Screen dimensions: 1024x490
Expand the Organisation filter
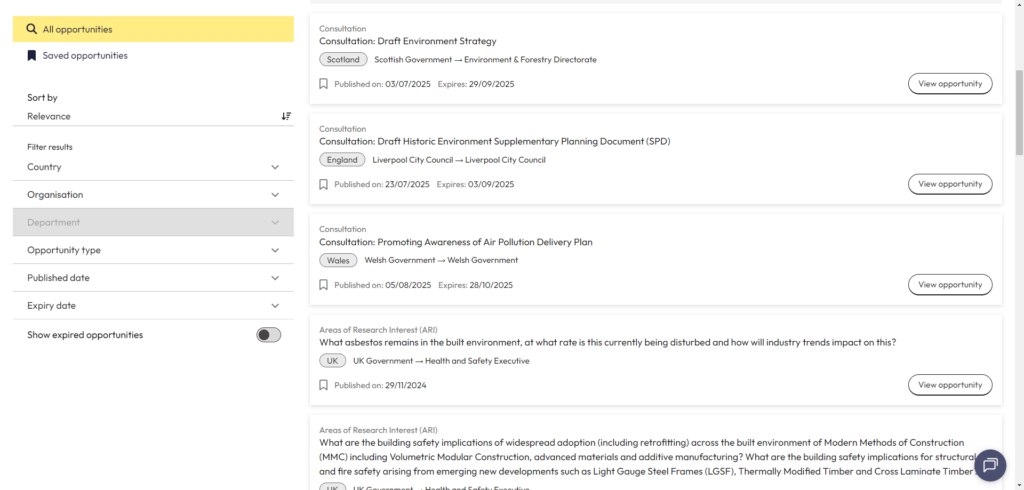(x=153, y=195)
